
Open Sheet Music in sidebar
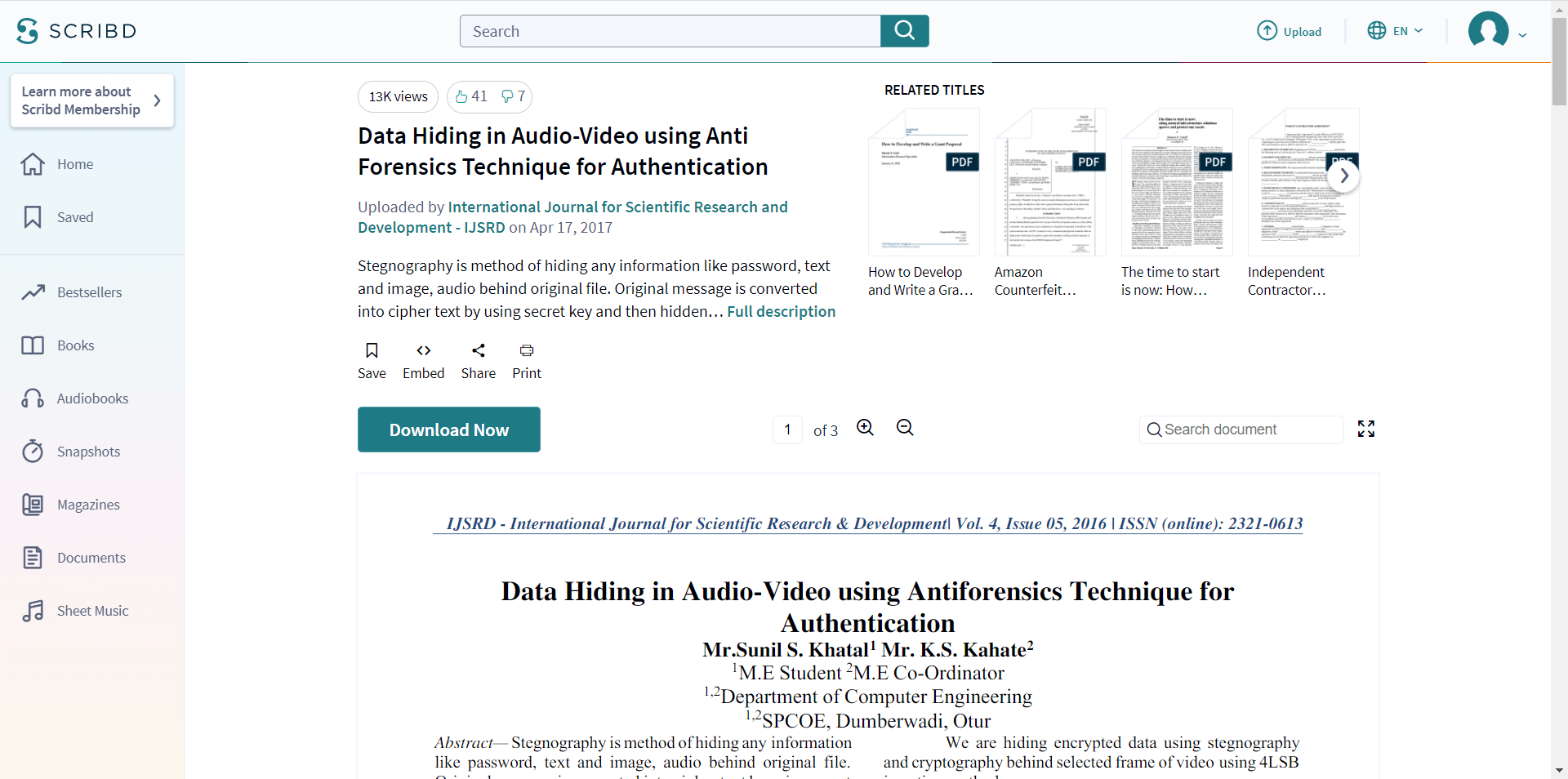pyautogui.click(x=75, y=611)
